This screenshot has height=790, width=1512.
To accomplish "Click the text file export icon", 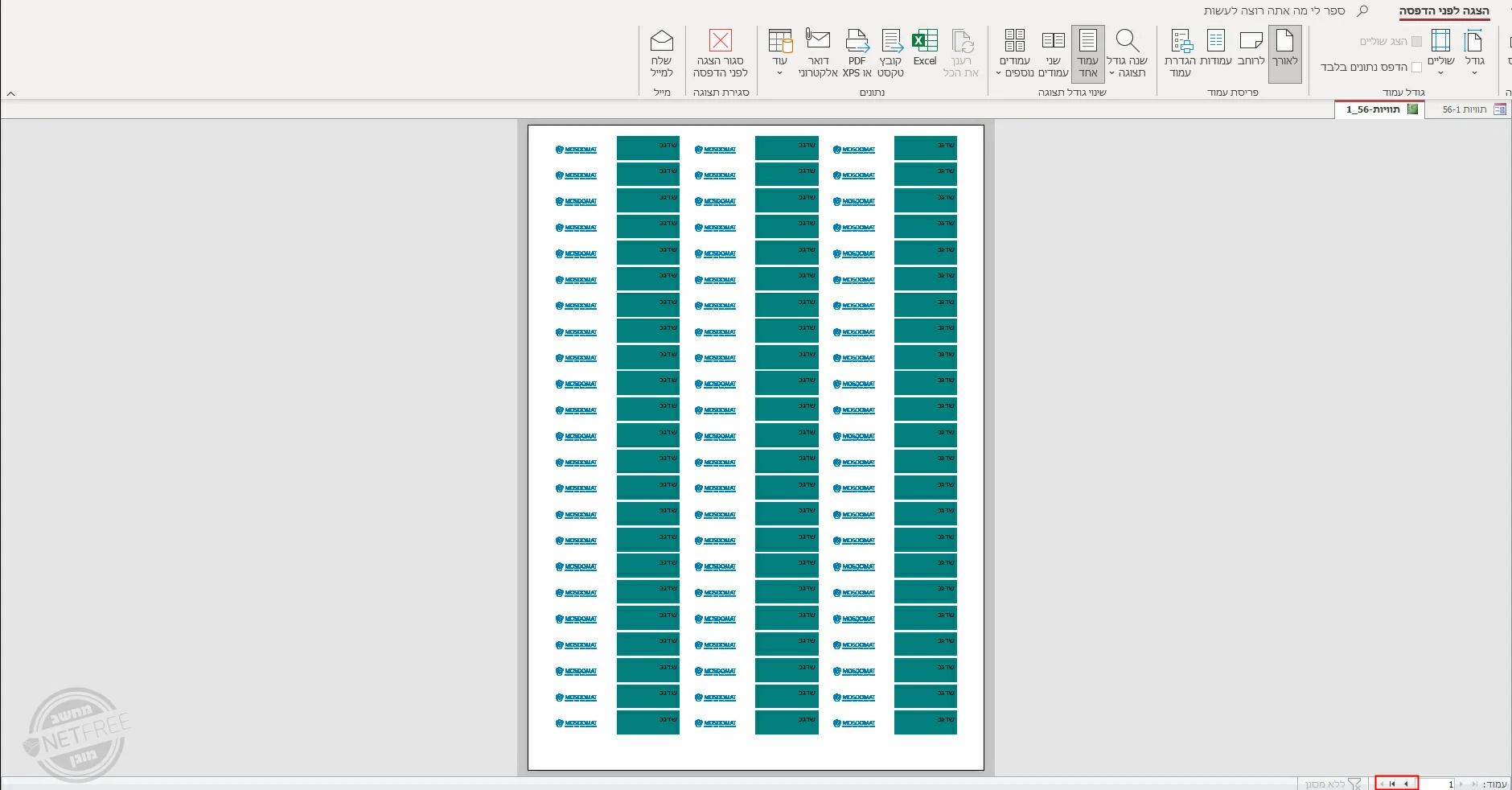I will (x=890, y=53).
